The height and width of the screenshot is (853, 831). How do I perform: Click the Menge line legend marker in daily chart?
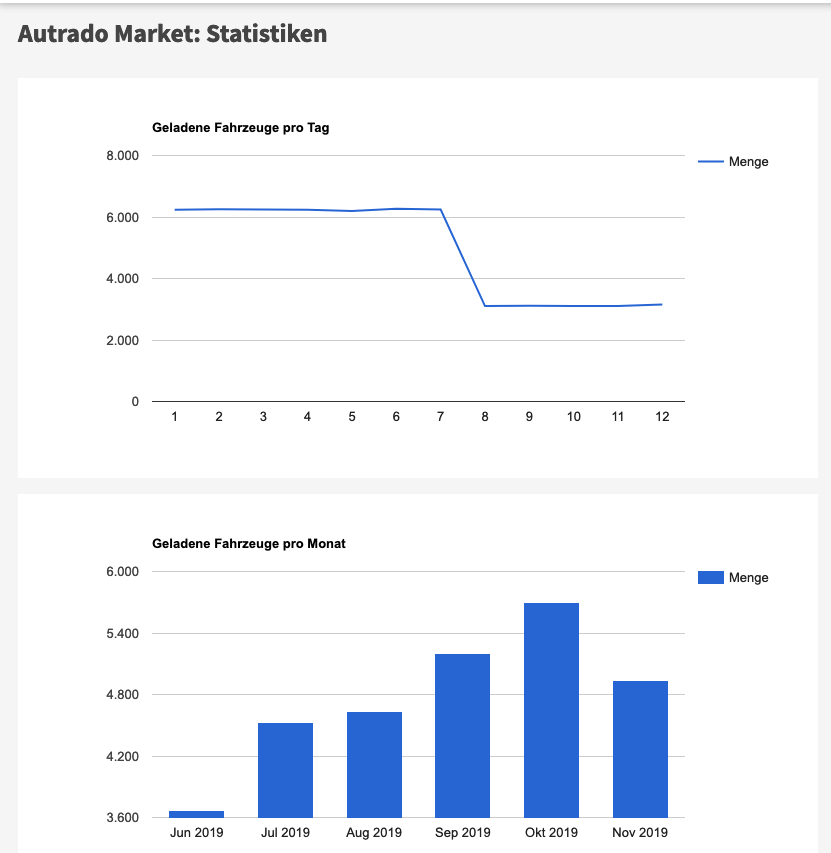[710, 161]
